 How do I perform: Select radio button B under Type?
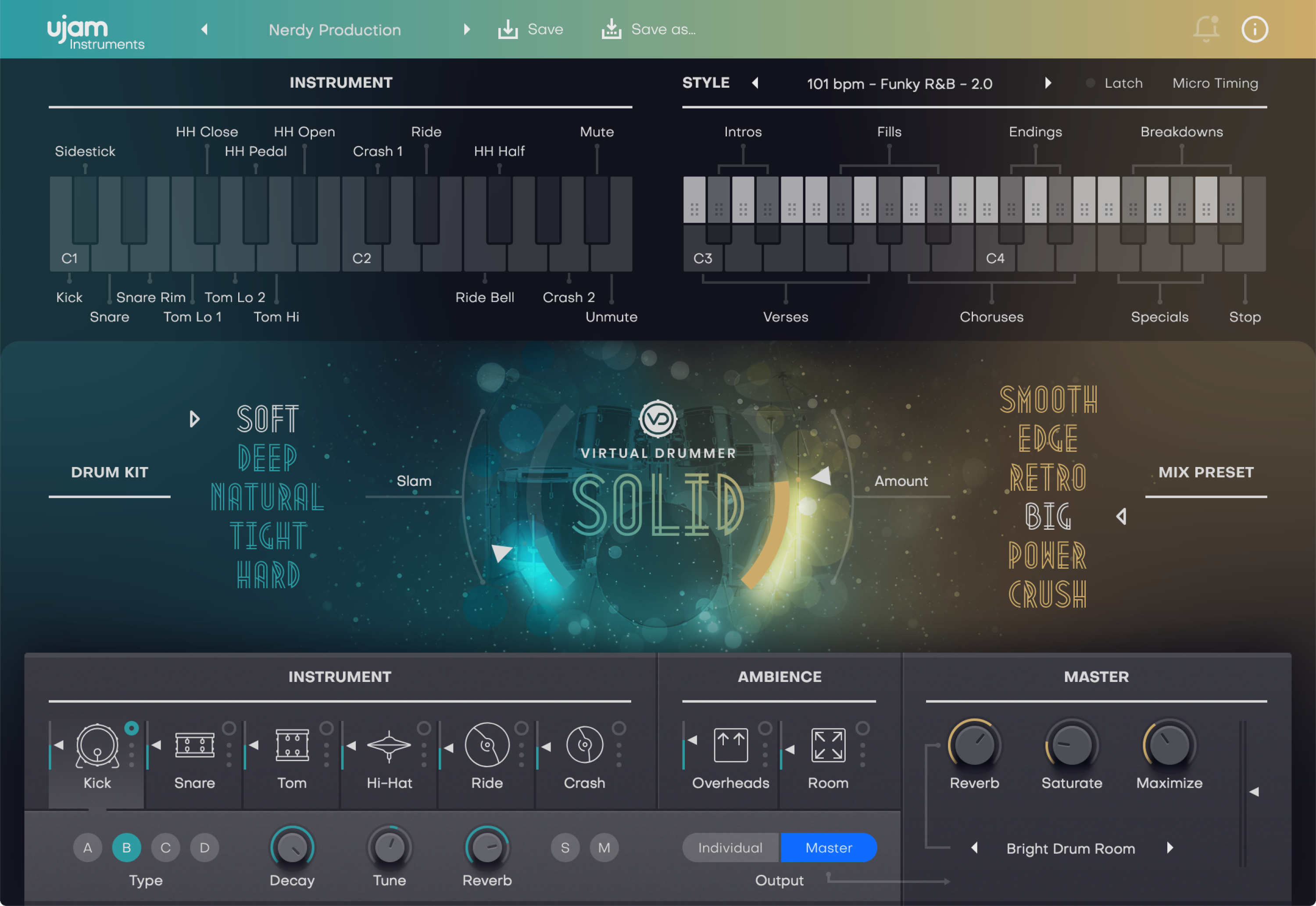coord(127,848)
